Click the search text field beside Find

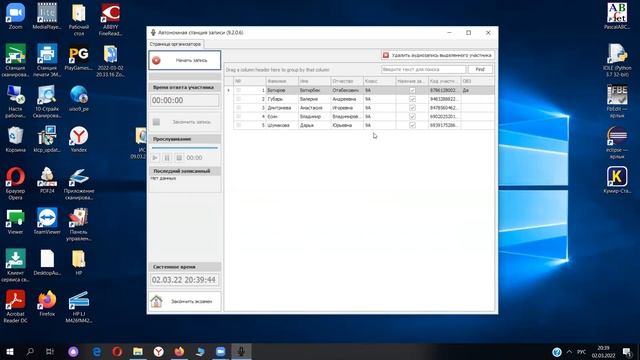tap(423, 69)
